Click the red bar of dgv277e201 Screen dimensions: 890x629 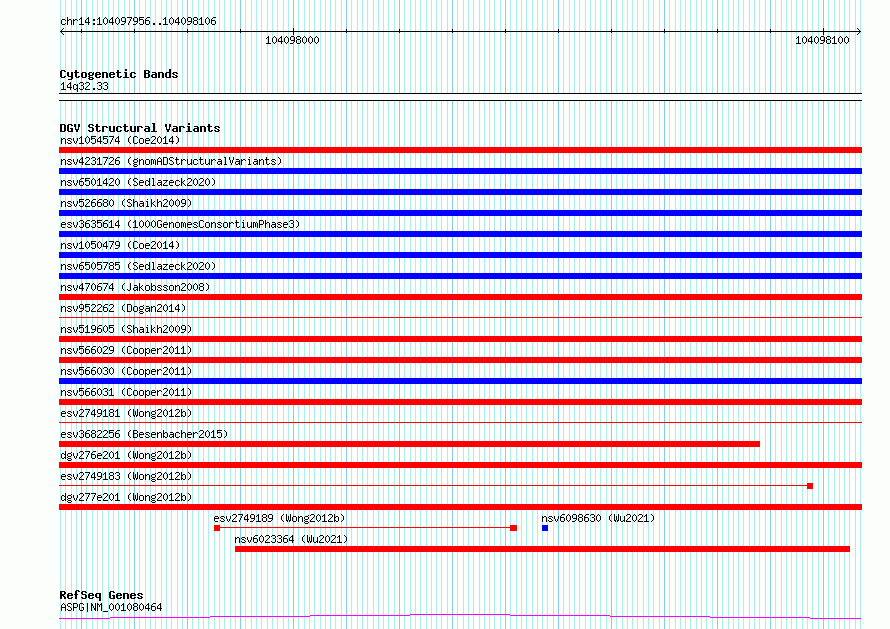point(460,507)
